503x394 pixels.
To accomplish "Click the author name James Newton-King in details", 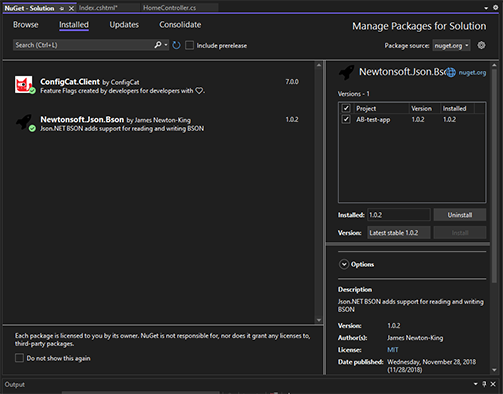I will click(415, 338).
